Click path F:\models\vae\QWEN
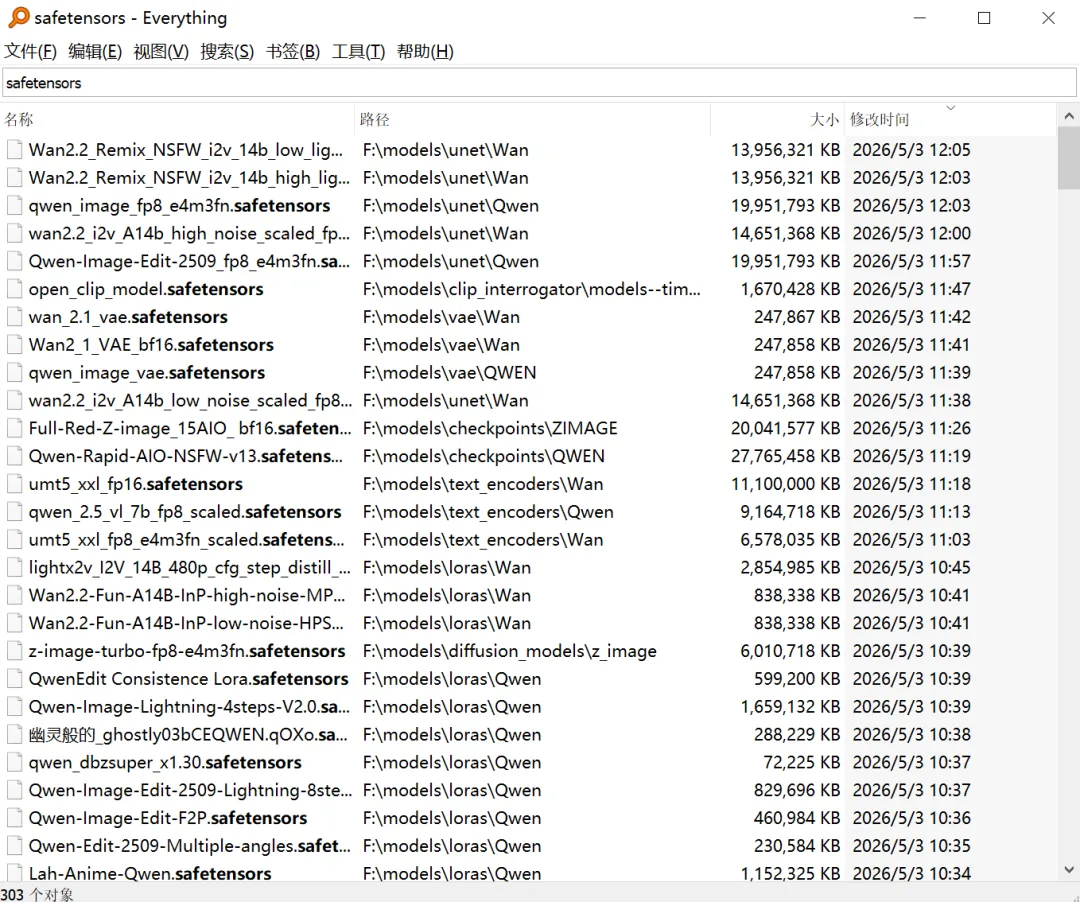The width and height of the screenshot is (1080, 902). [449, 373]
